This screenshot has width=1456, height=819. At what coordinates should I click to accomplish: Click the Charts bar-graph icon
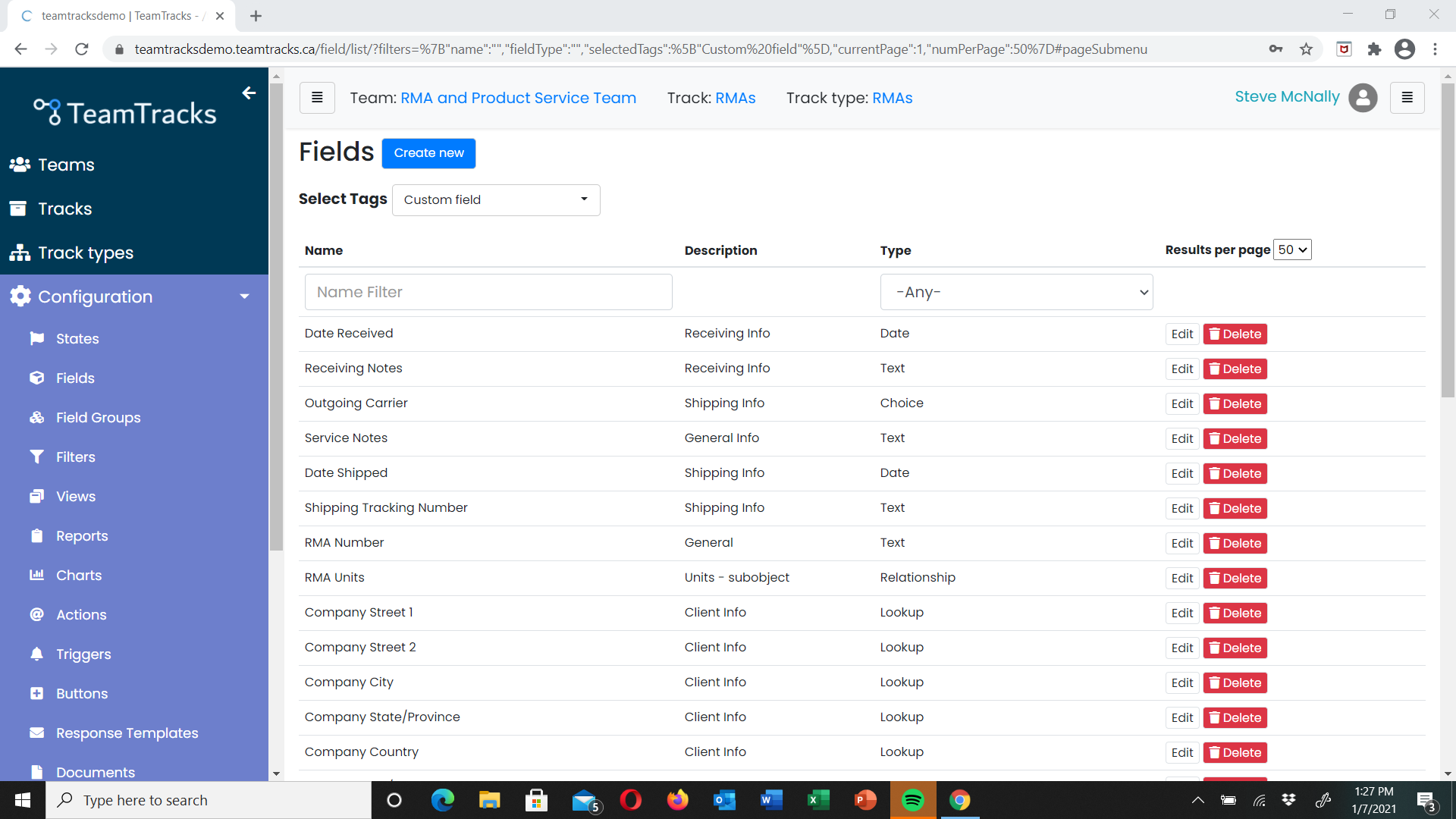pos(36,575)
